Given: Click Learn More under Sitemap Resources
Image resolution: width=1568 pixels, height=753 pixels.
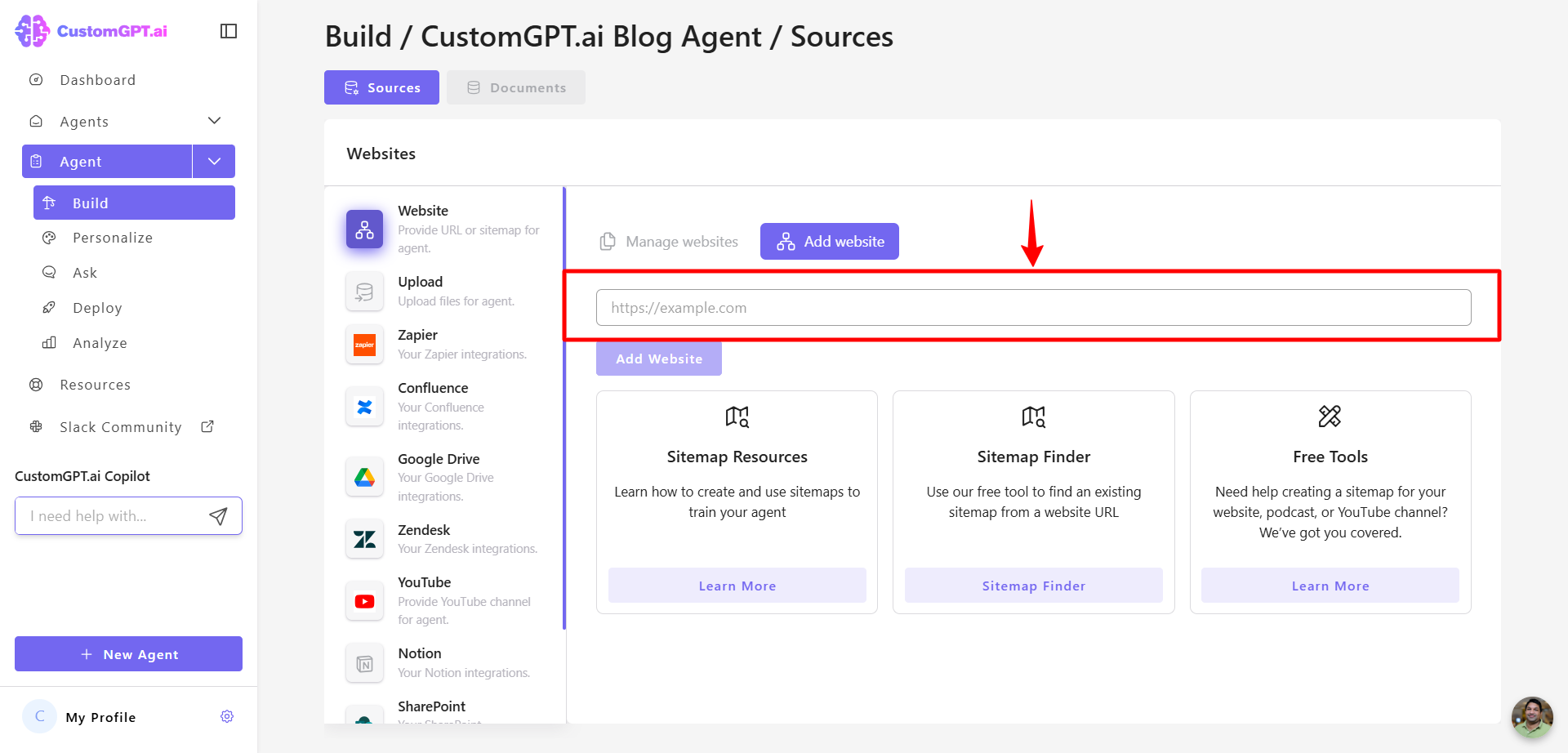Looking at the screenshot, I should click(x=737, y=586).
